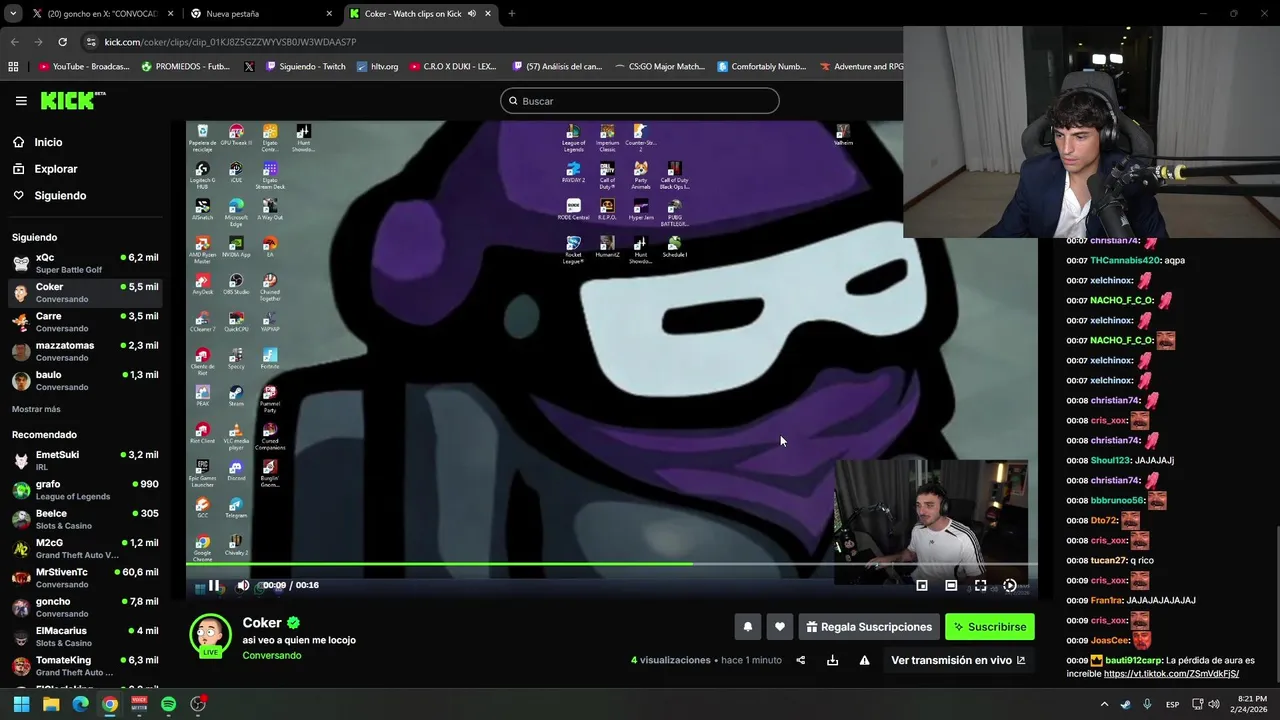Open Microsoft Edge from taskbar
The image size is (1280, 720).
pyautogui.click(x=80, y=704)
